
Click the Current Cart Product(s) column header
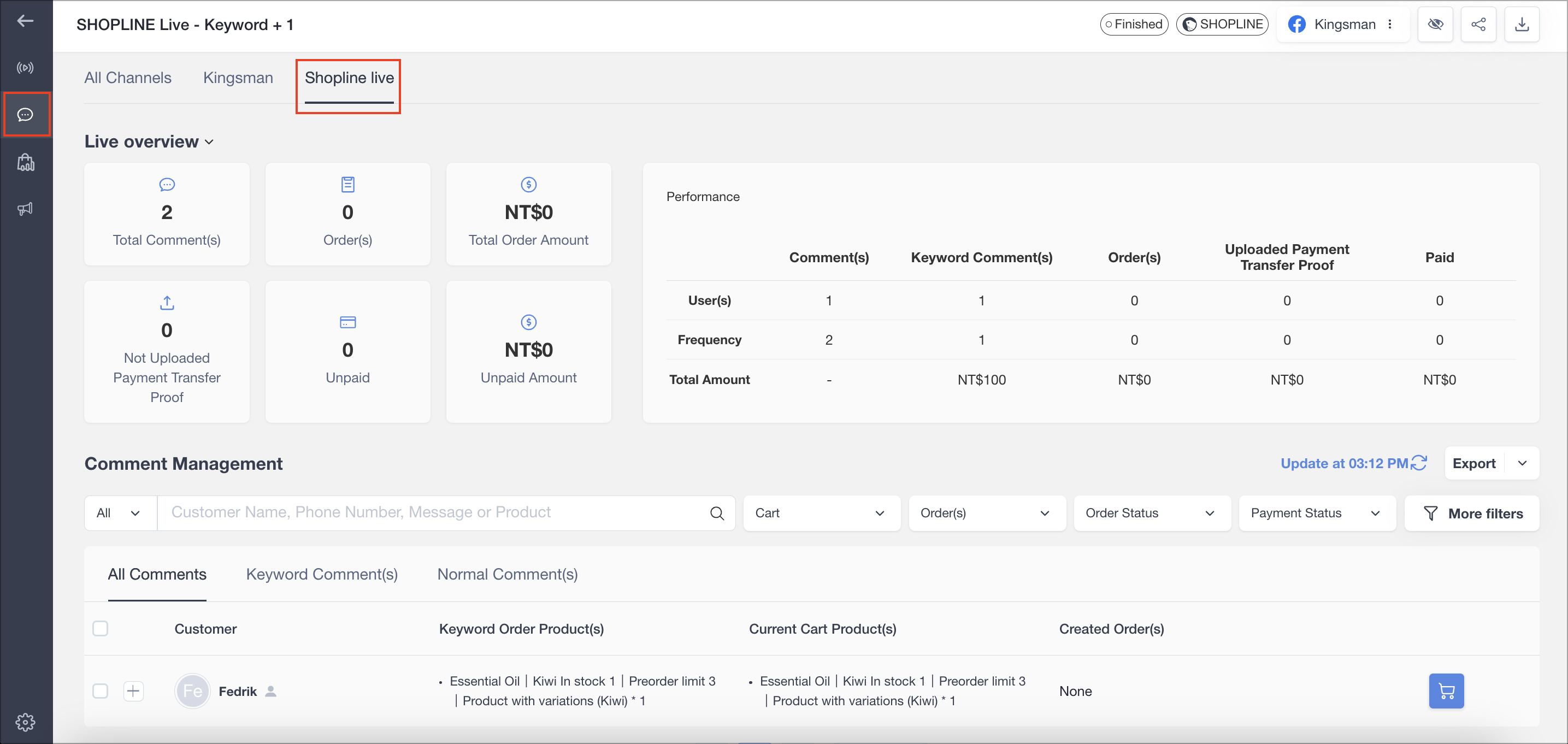click(822, 629)
